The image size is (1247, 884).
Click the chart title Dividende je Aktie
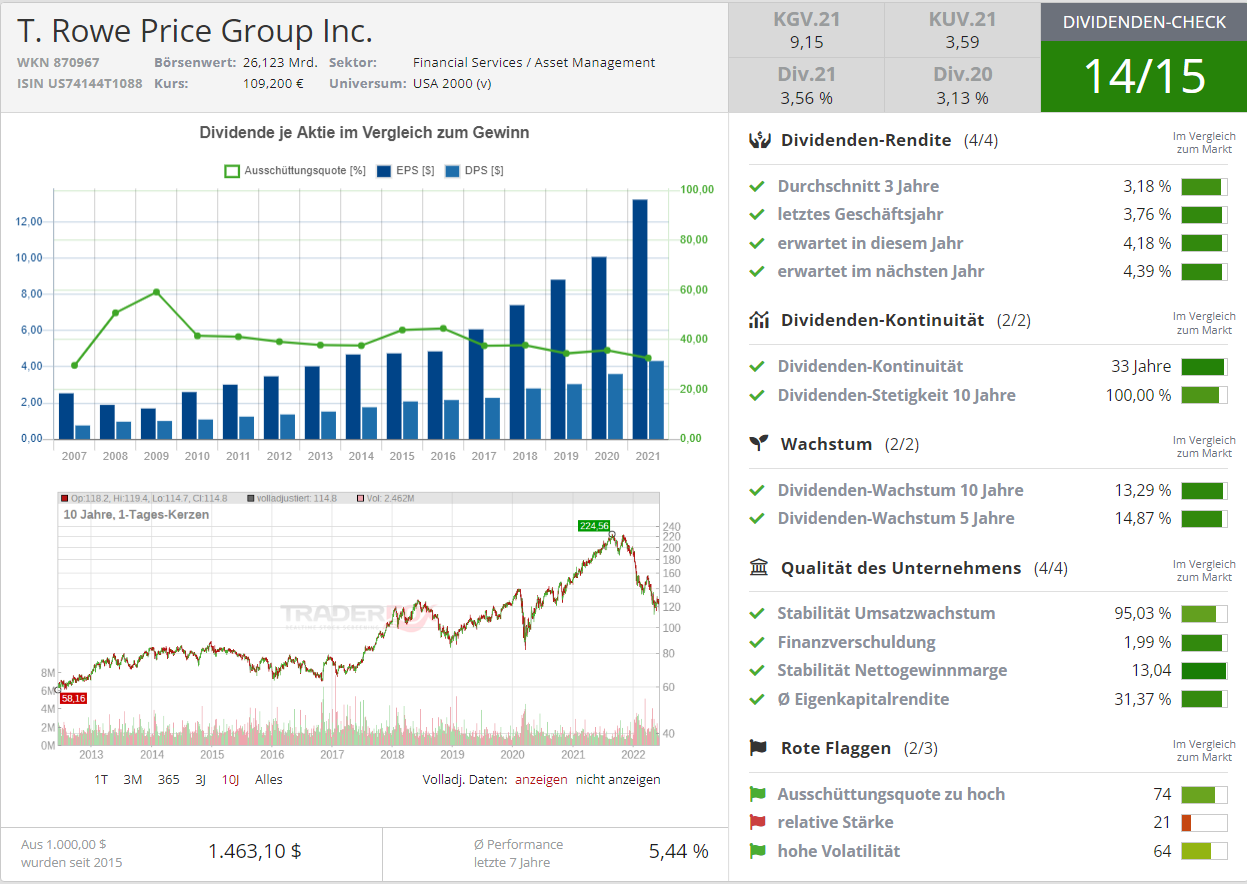[x=365, y=132]
